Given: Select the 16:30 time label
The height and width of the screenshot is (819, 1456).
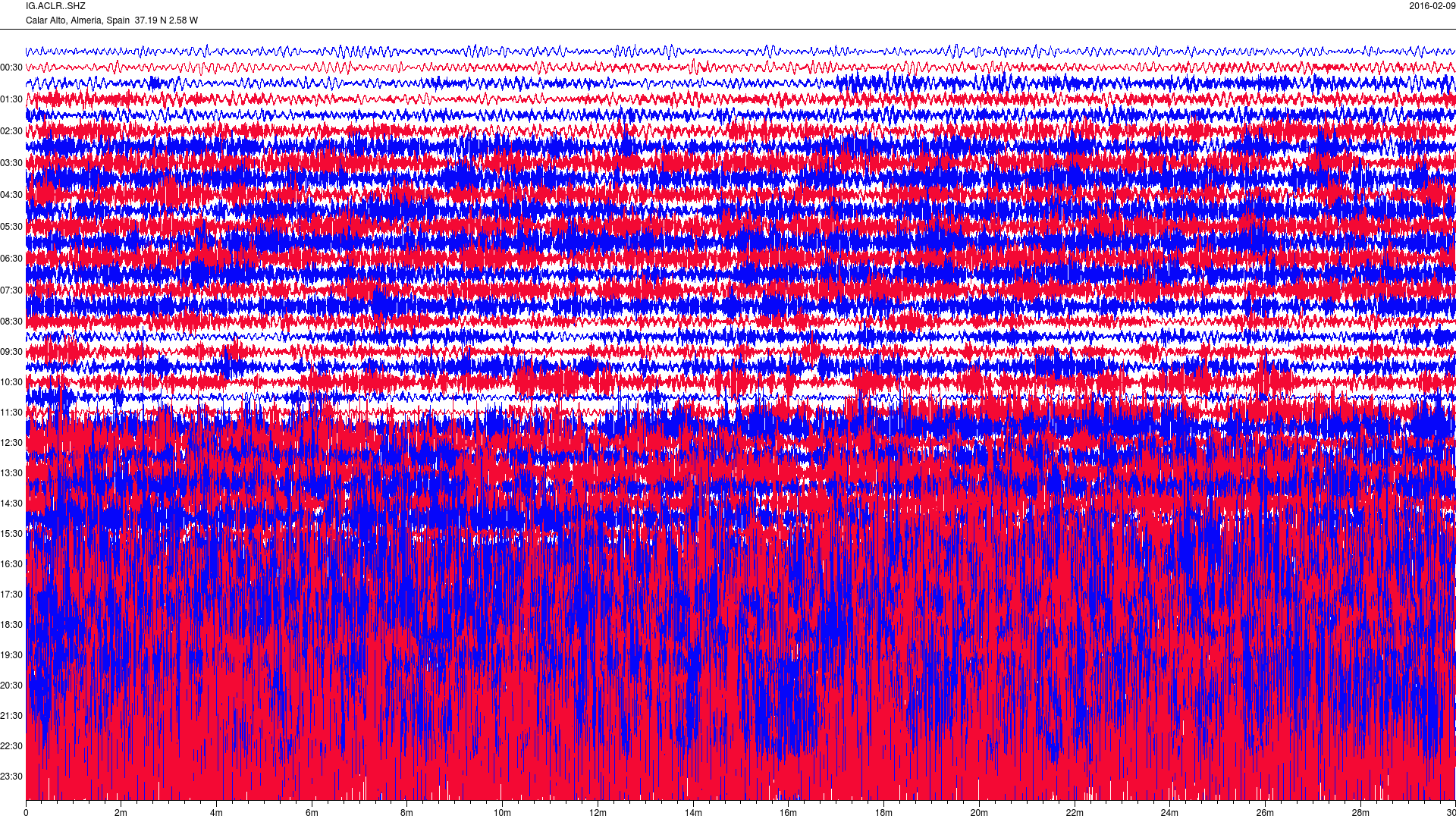Looking at the screenshot, I should pyautogui.click(x=11, y=564).
